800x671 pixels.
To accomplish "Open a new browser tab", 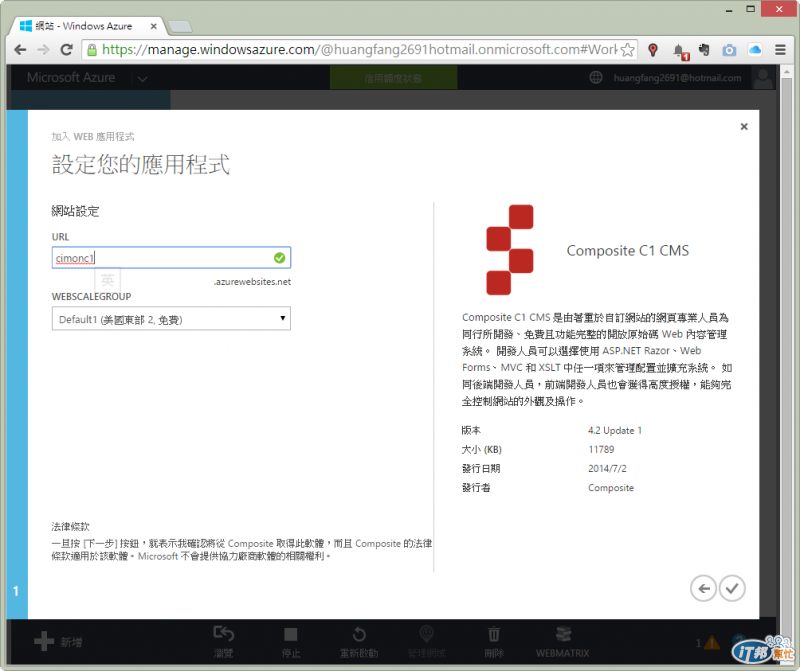I will coord(180,27).
